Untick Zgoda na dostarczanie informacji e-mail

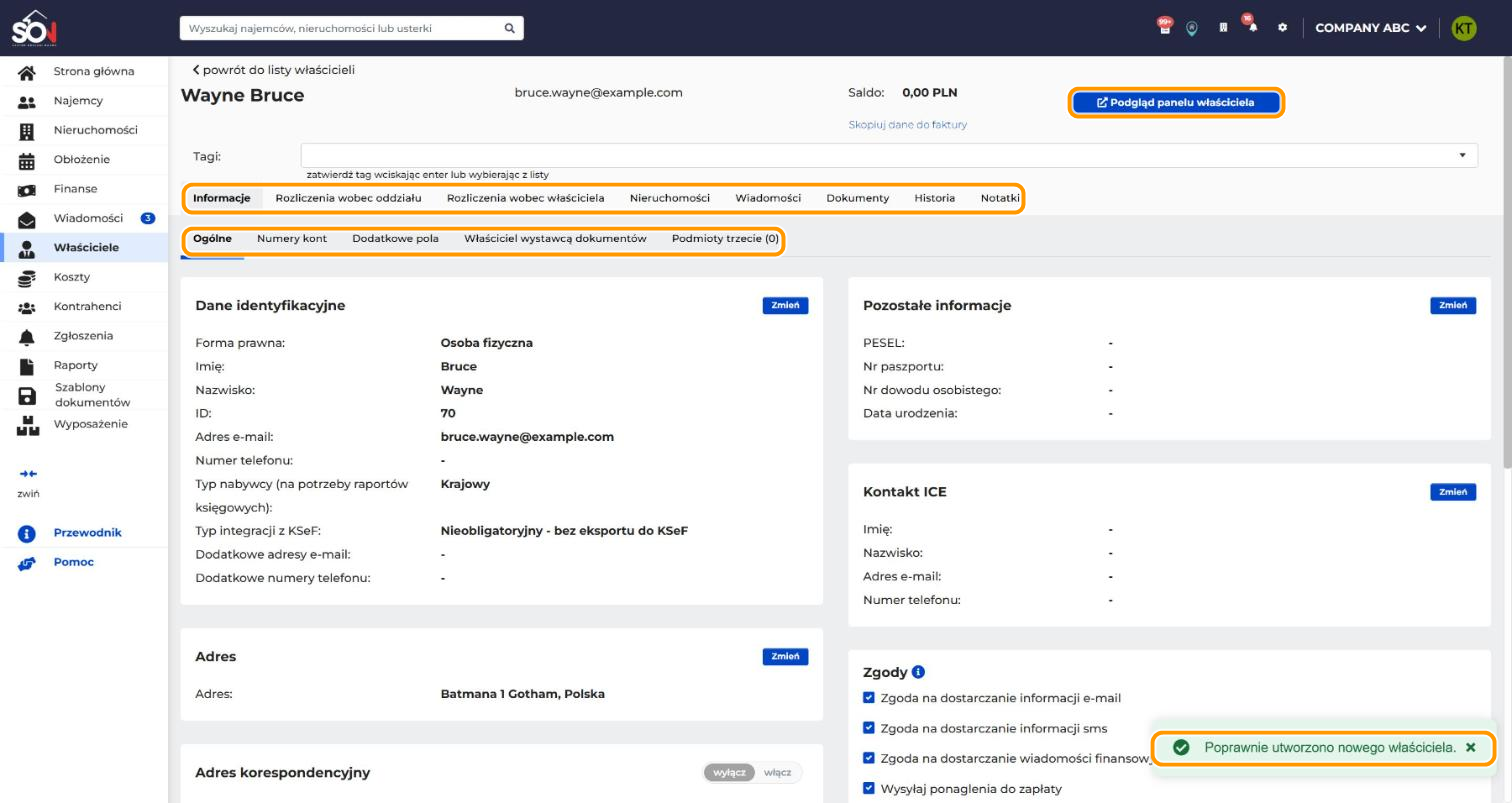(x=868, y=698)
